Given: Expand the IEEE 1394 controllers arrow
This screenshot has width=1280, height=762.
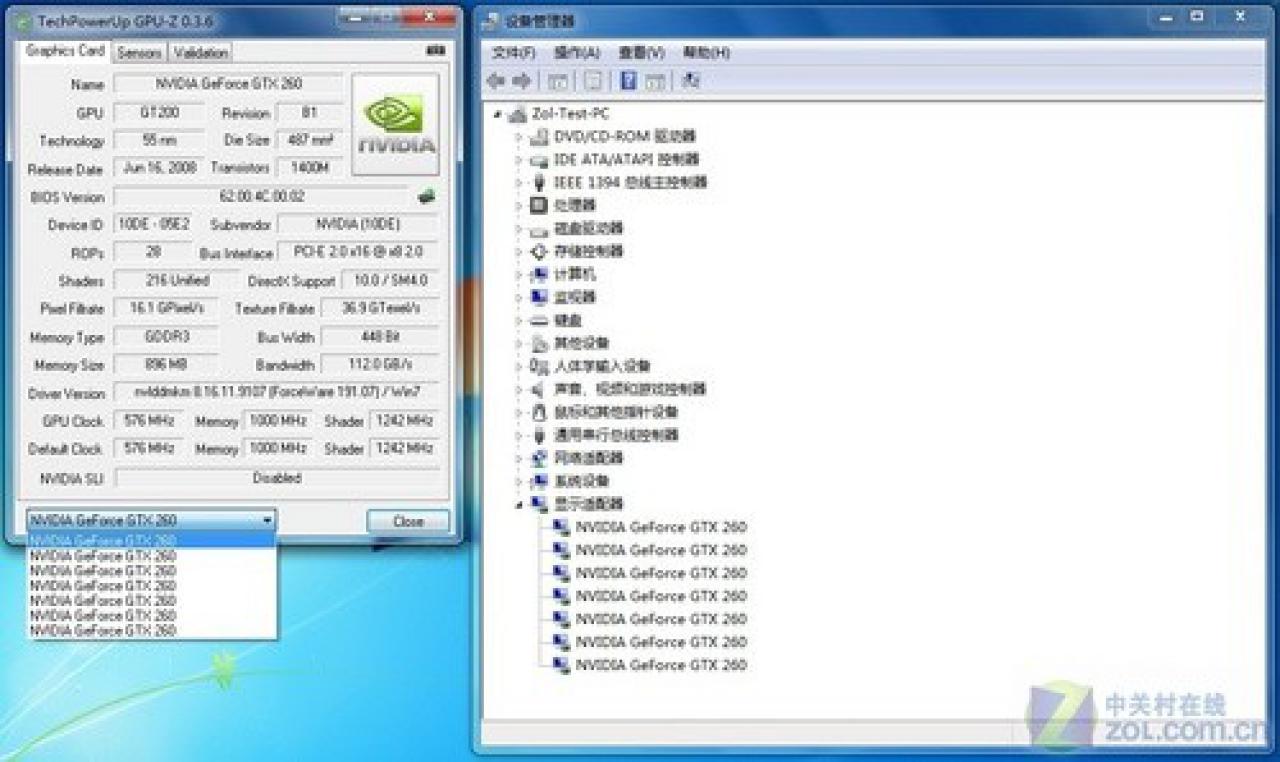Looking at the screenshot, I should [x=519, y=182].
